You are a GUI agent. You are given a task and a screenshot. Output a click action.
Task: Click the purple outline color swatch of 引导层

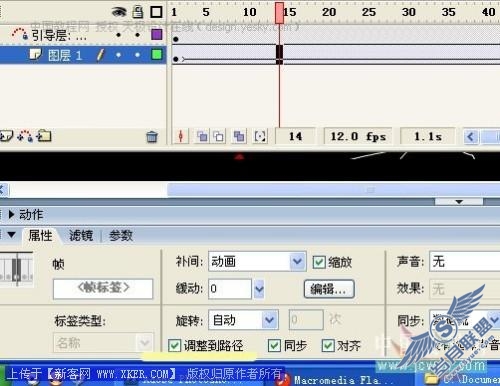tap(156, 34)
